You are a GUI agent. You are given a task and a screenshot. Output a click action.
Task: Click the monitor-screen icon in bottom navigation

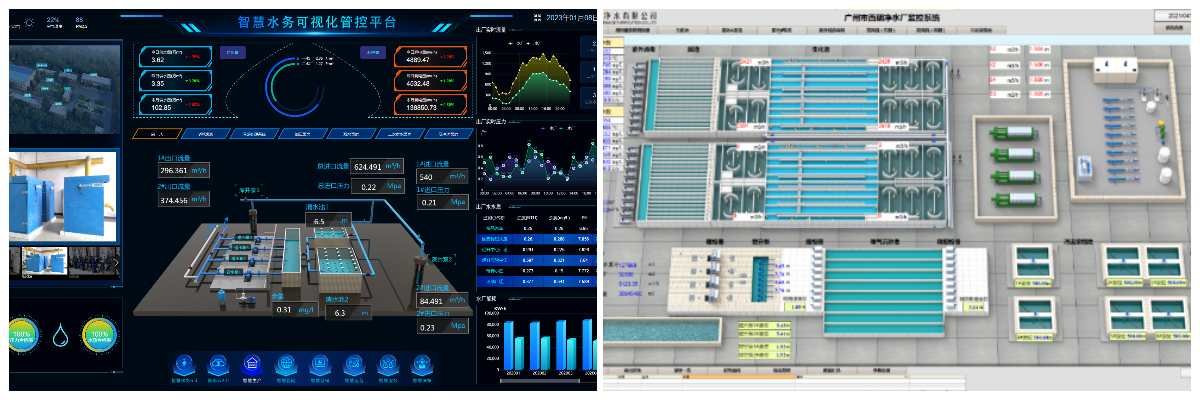tap(320, 364)
